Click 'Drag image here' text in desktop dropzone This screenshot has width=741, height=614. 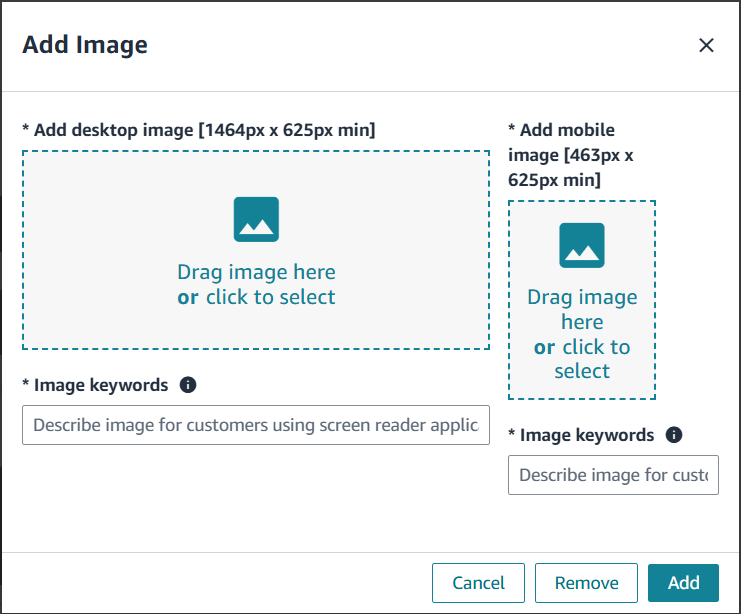[256, 272]
